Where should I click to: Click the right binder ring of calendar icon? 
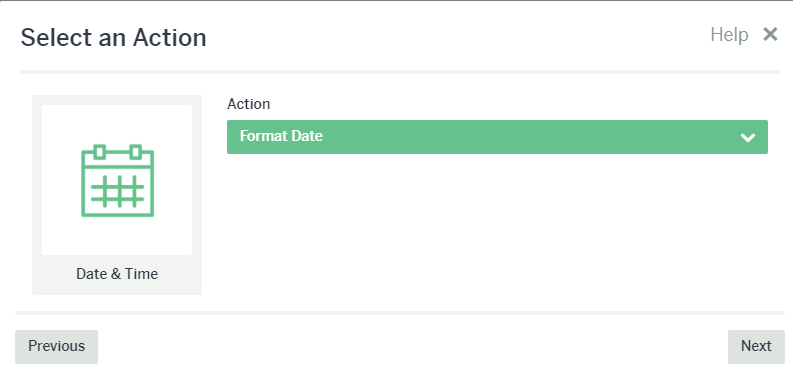(135, 152)
